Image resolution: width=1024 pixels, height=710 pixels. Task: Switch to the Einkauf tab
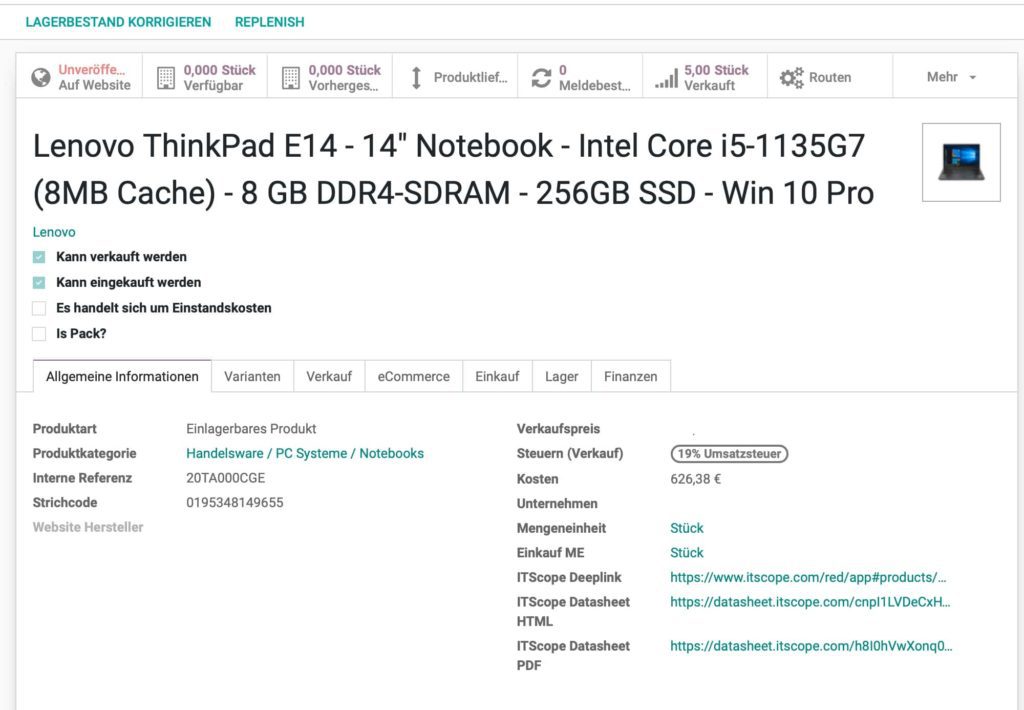(497, 376)
